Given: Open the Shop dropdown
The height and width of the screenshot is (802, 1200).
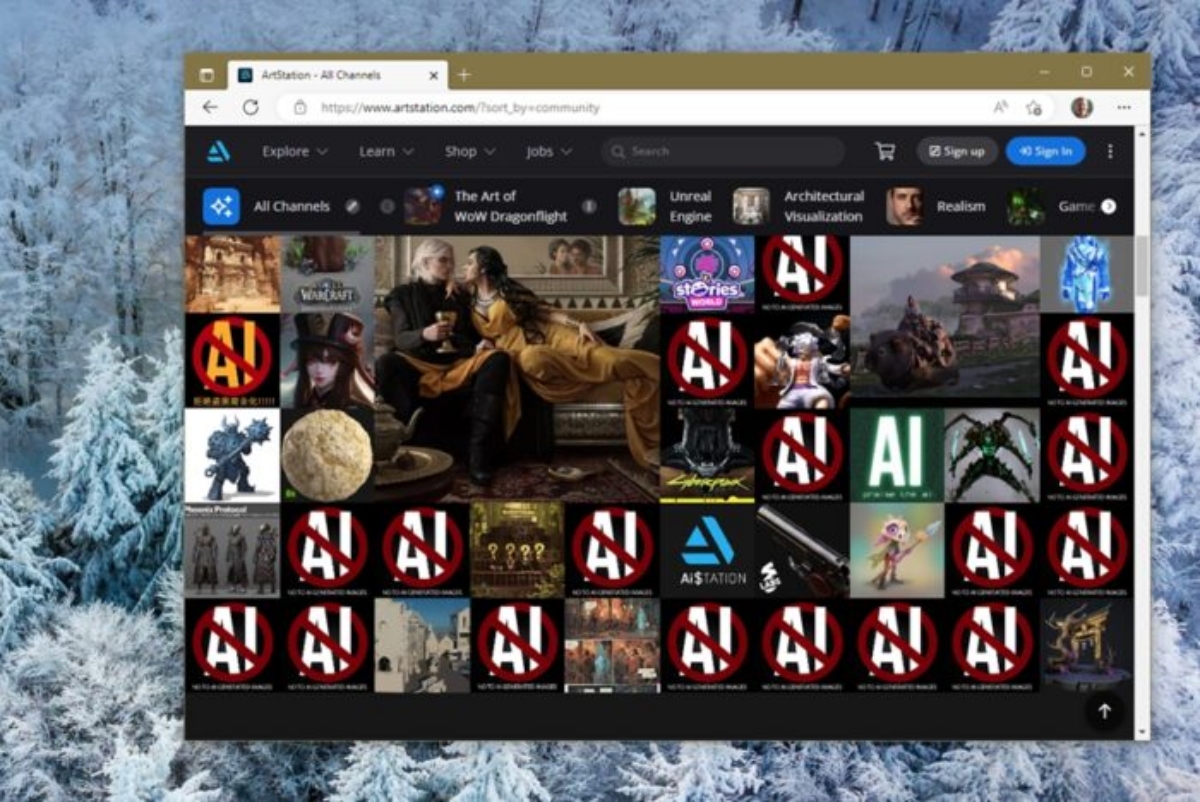Looking at the screenshot, I should [x=470, y=151].
